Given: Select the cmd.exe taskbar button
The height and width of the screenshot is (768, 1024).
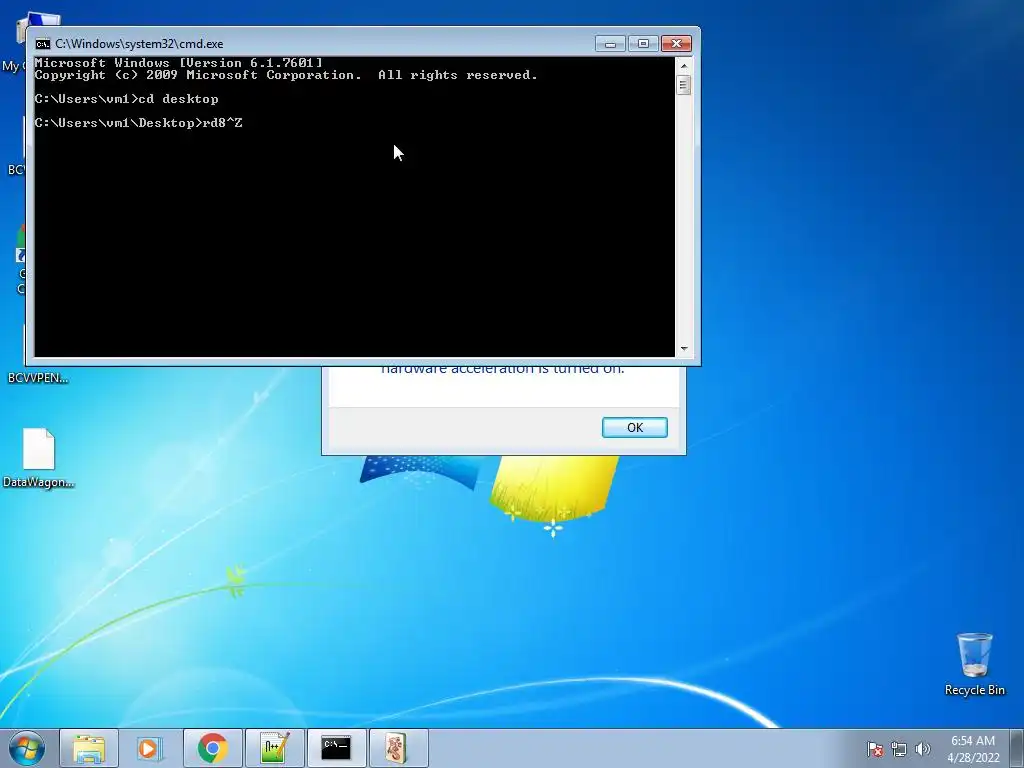Looking at the screenshot, I should click(336, 748).
